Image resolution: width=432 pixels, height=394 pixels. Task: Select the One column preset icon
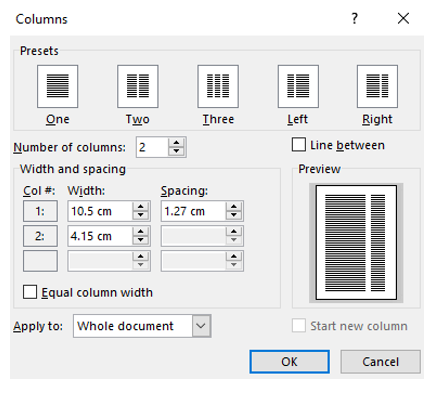click(x=58, y=87)
